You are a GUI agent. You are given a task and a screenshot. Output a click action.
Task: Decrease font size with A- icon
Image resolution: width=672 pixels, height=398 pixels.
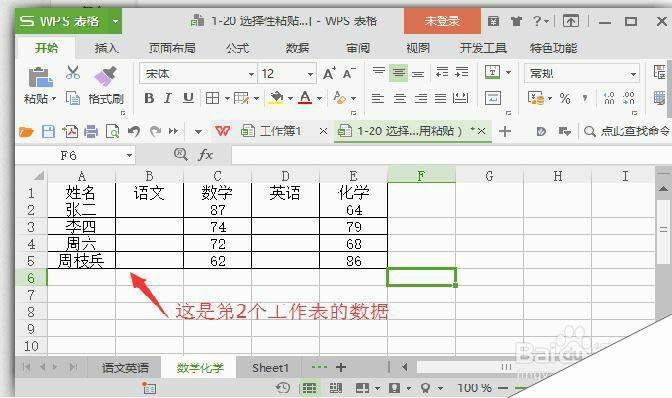click(349, 74)
